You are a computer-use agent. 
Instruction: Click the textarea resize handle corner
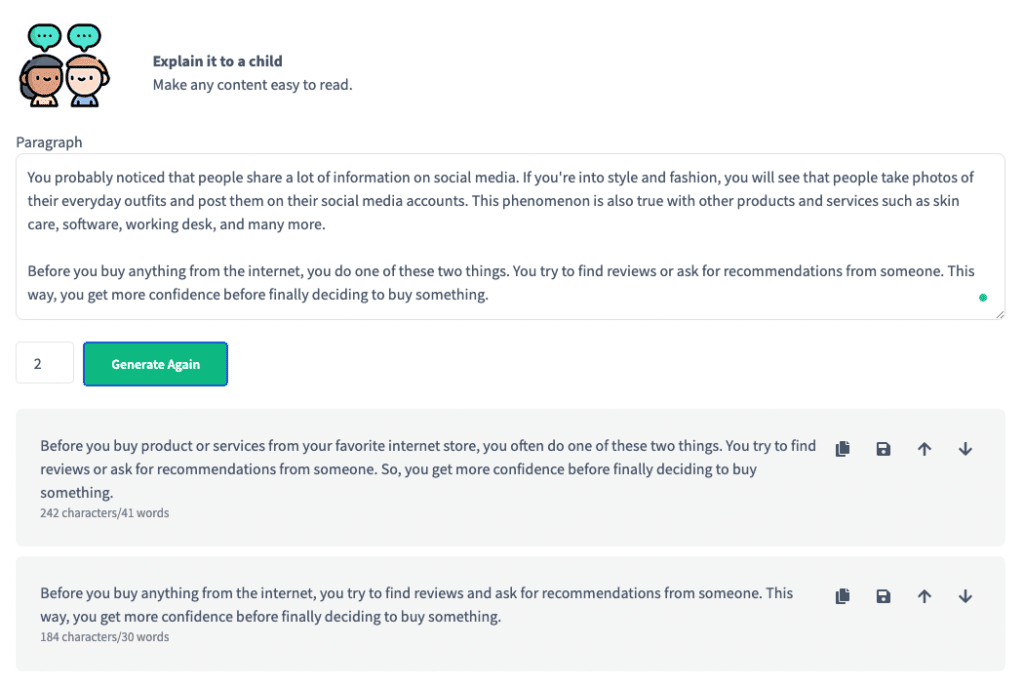click(x=1000, y=314)
